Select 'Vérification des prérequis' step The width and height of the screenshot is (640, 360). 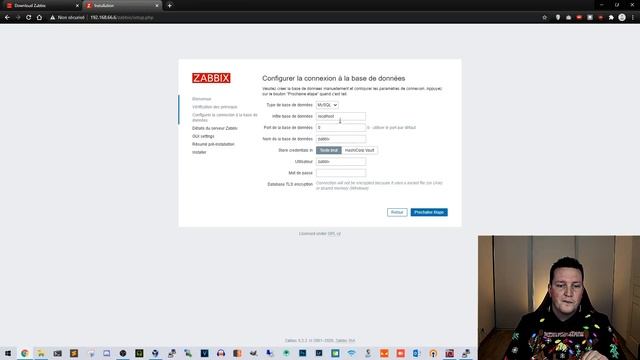point(215,107)
